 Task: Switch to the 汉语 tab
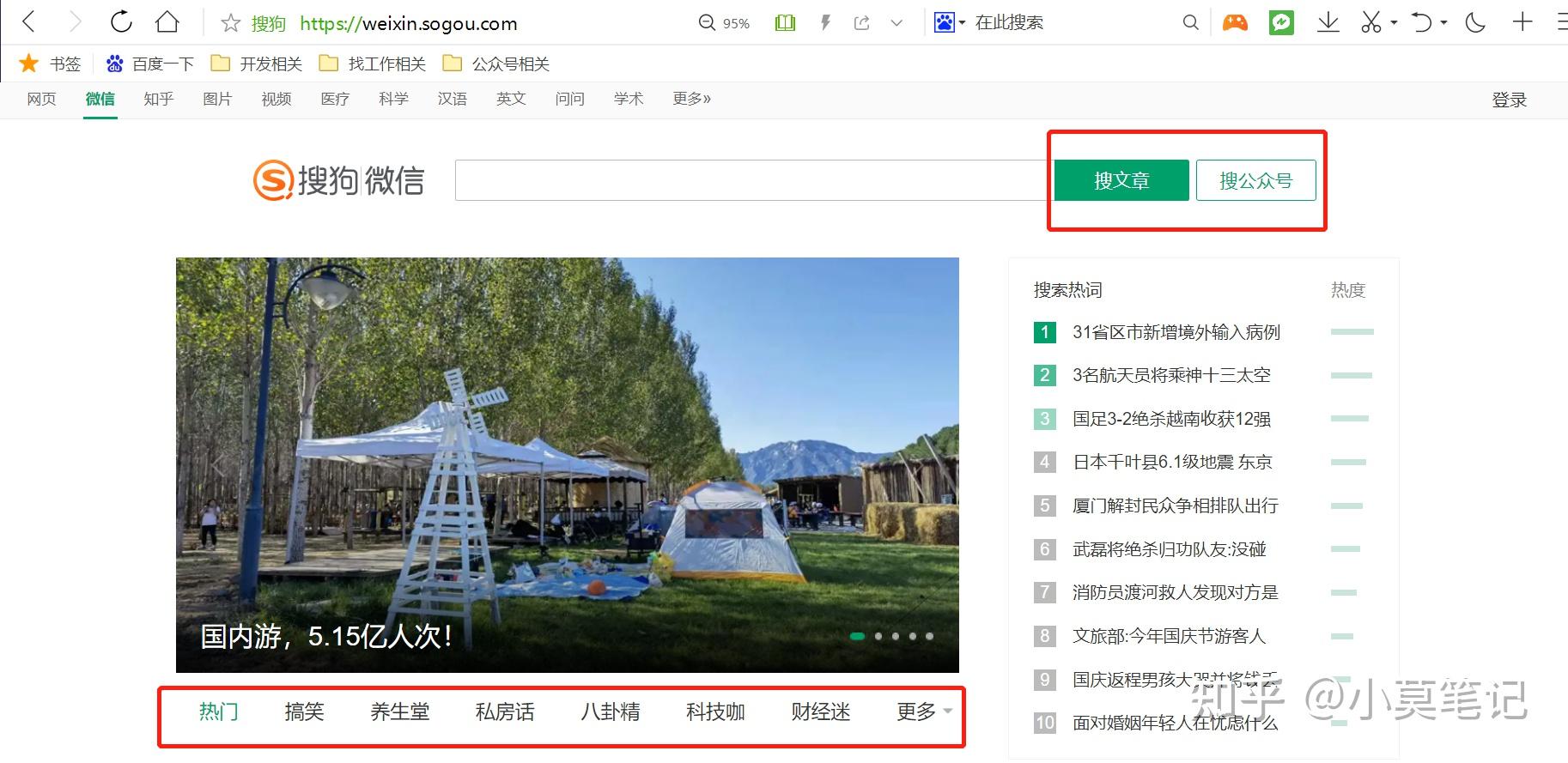pyautogui.click(x=453, y=100)
